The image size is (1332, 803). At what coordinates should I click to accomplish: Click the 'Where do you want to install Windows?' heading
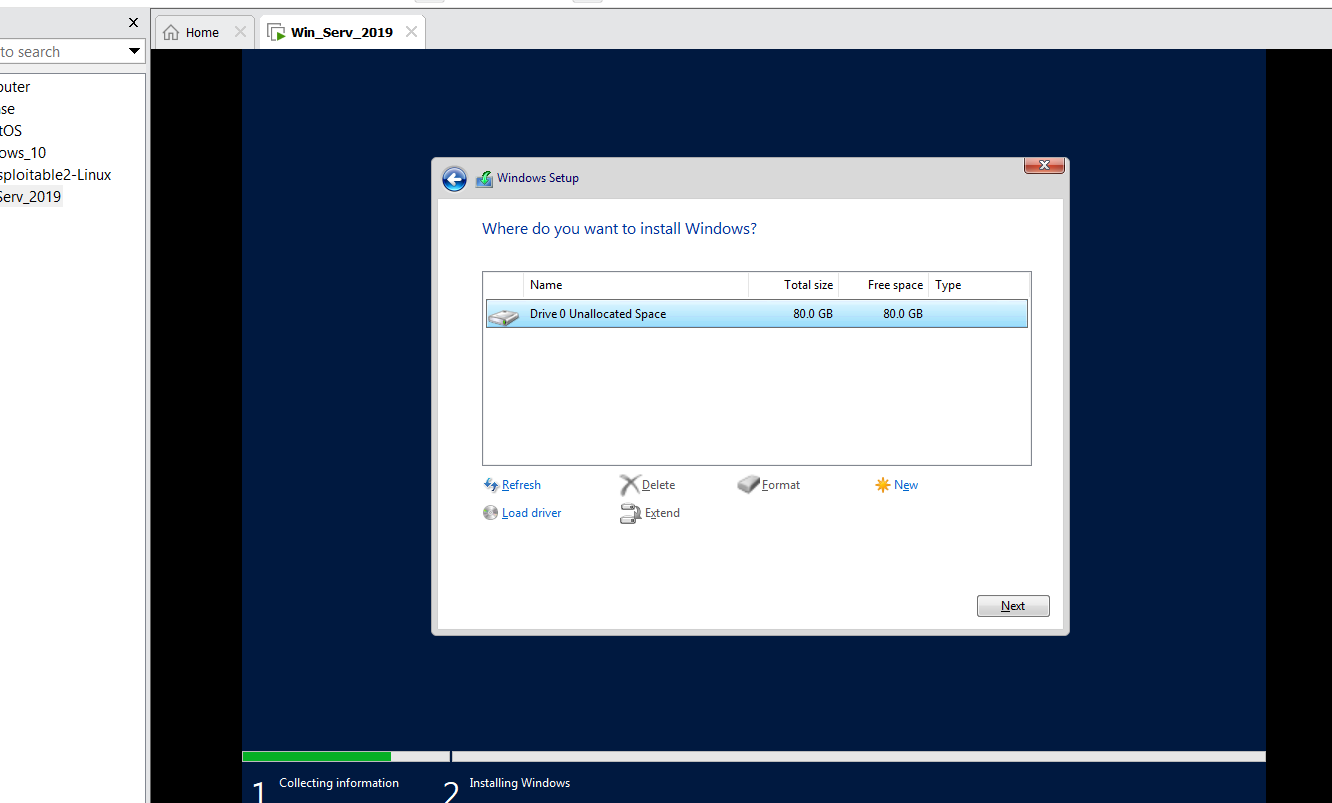click(619, 229)
